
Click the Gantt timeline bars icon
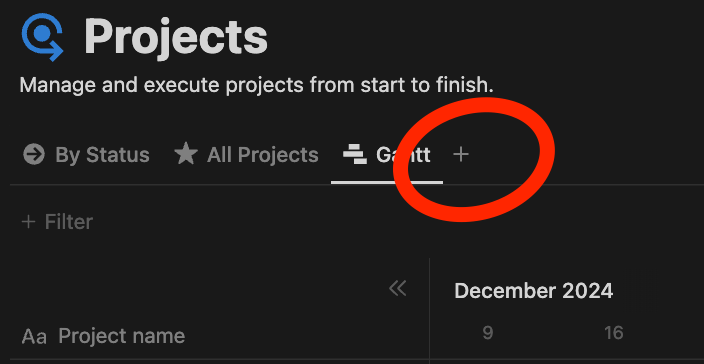355,155
